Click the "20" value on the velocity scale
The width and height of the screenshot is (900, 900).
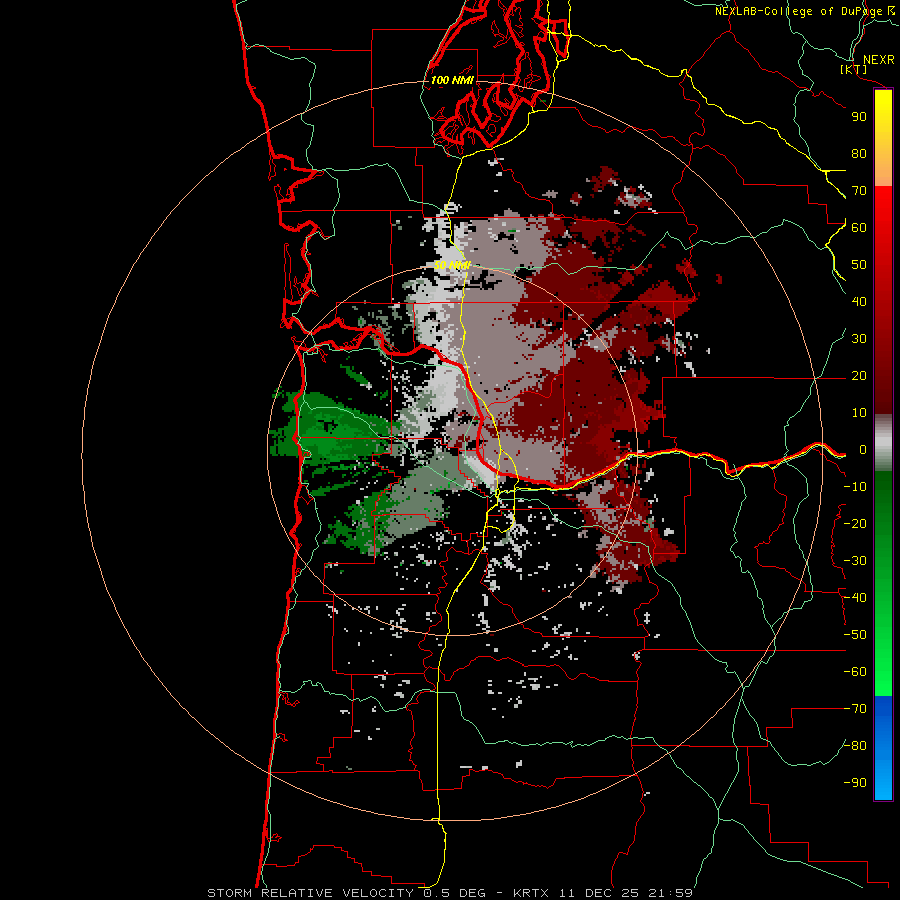click(859, 375)
